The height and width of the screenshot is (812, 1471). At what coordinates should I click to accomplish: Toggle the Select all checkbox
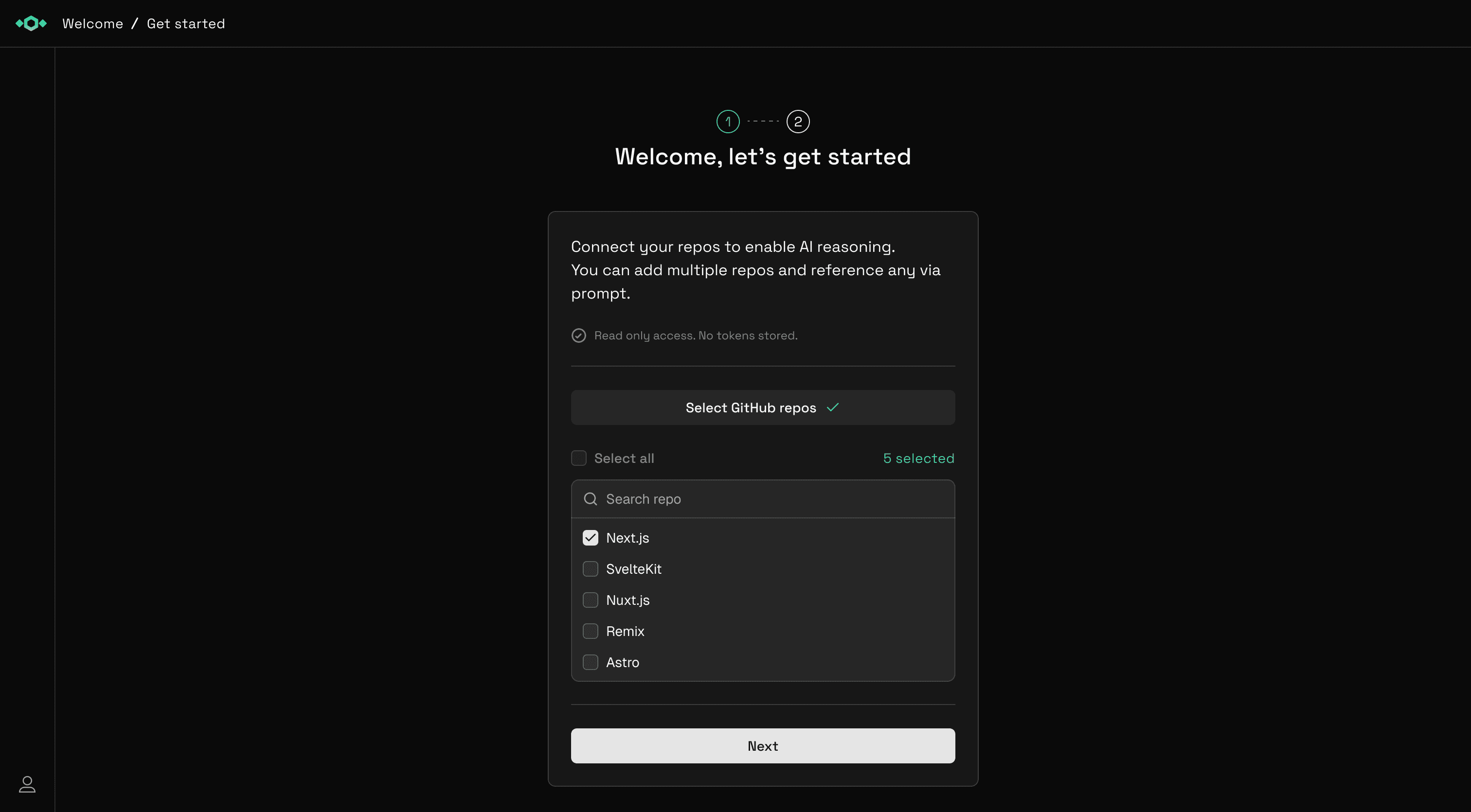pyautogui.click(x=578, y=458)
